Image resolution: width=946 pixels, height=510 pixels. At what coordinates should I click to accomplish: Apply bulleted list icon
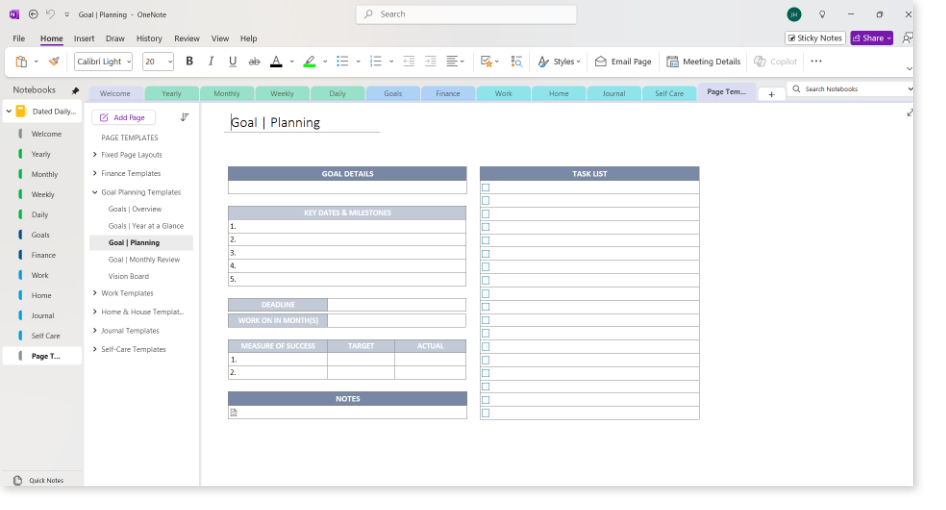tap(342, 61)
